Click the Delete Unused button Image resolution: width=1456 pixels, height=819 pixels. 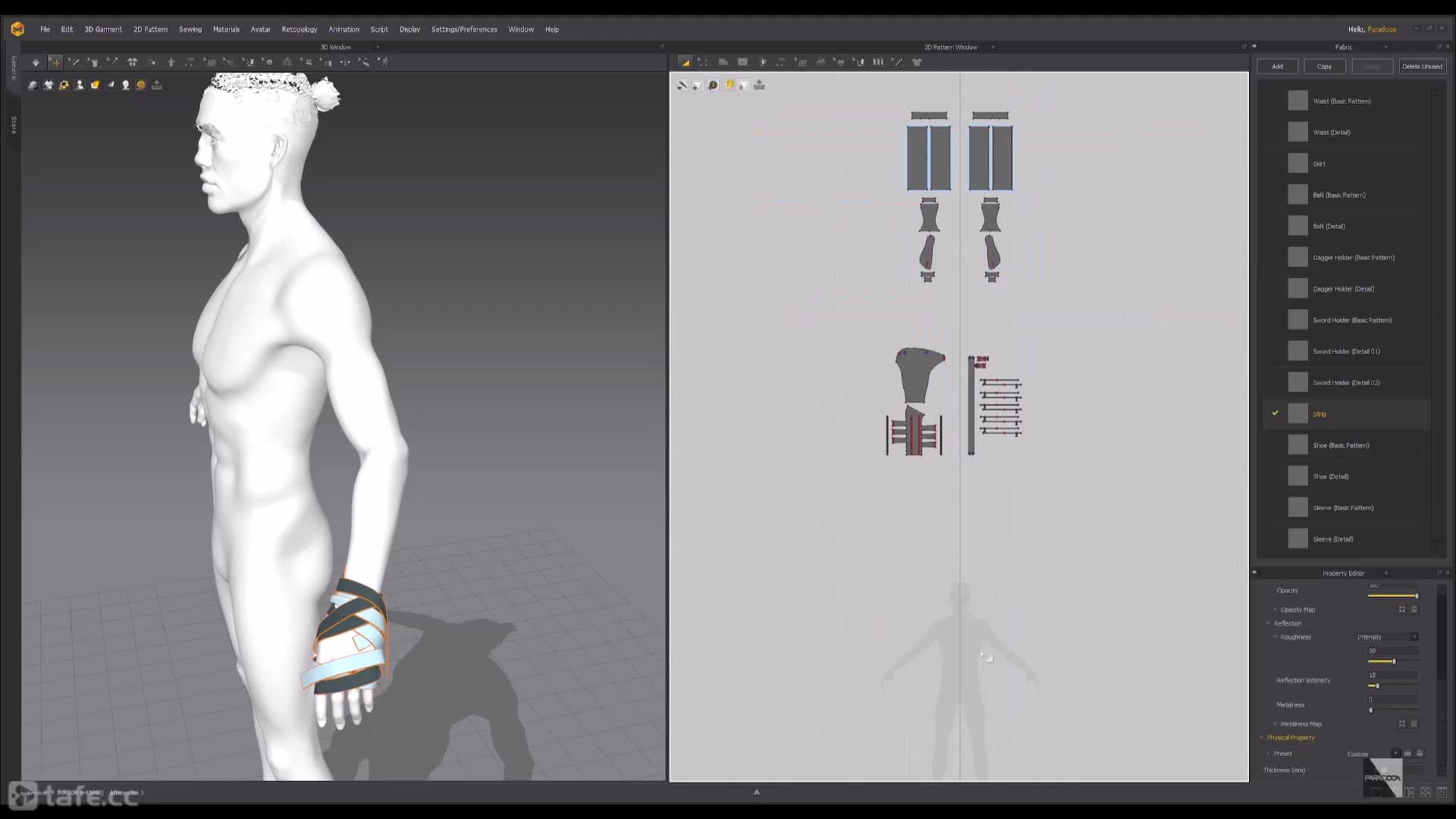click(x=1422, y=66)
